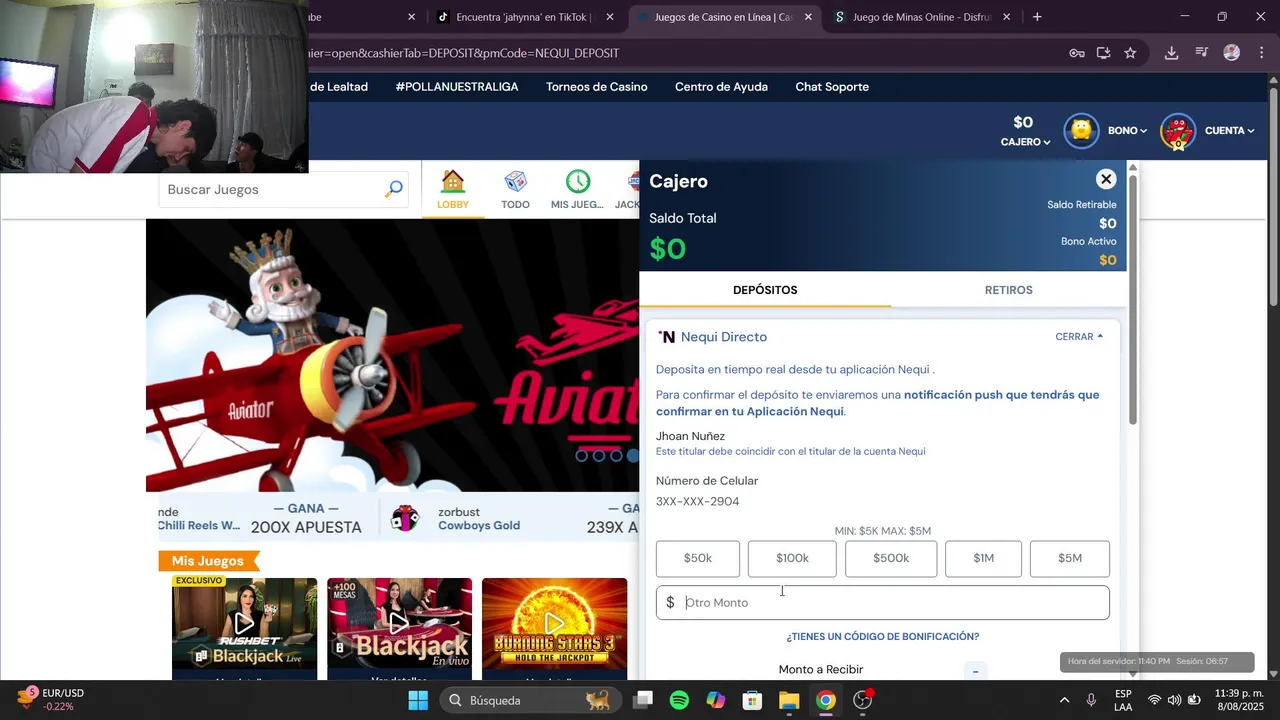Open the EUR/USD taskbar widget
The width and height of the screenshot is (1280, 720).
click(50, 699)
